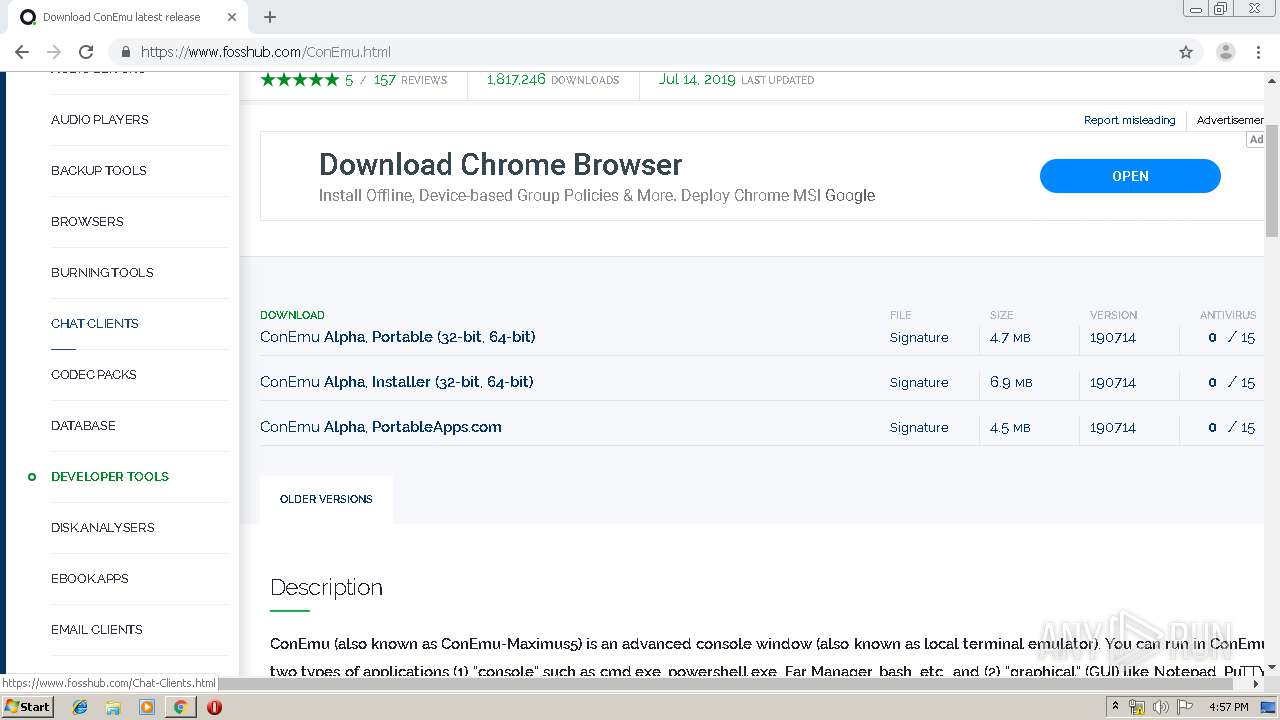Click the Advertisement link

tap(1230, 120)
